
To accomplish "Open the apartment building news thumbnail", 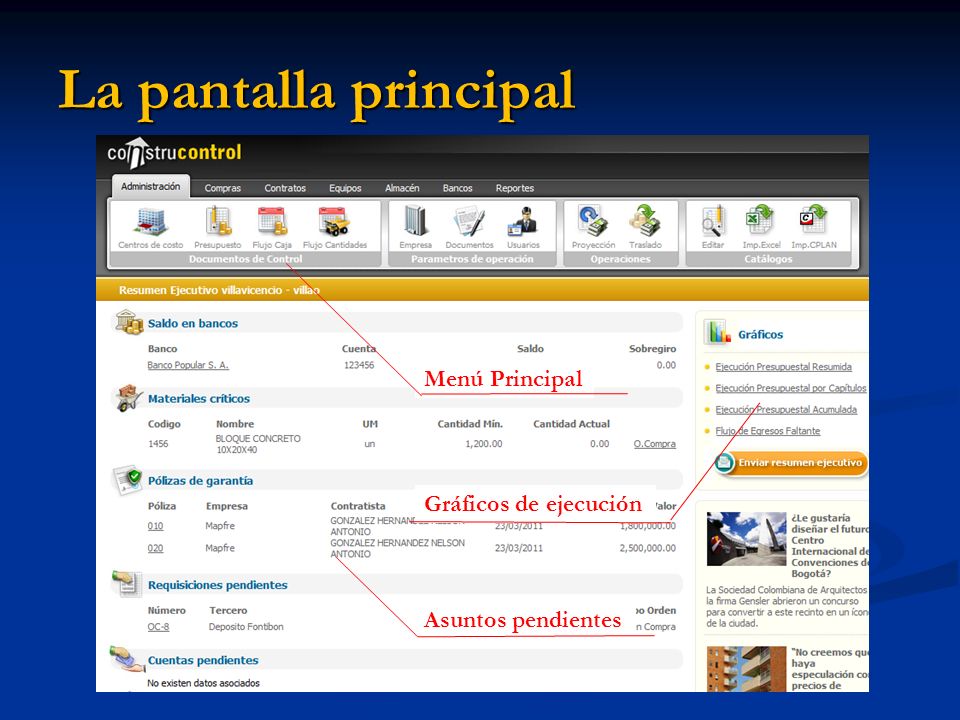I will 746,669.
